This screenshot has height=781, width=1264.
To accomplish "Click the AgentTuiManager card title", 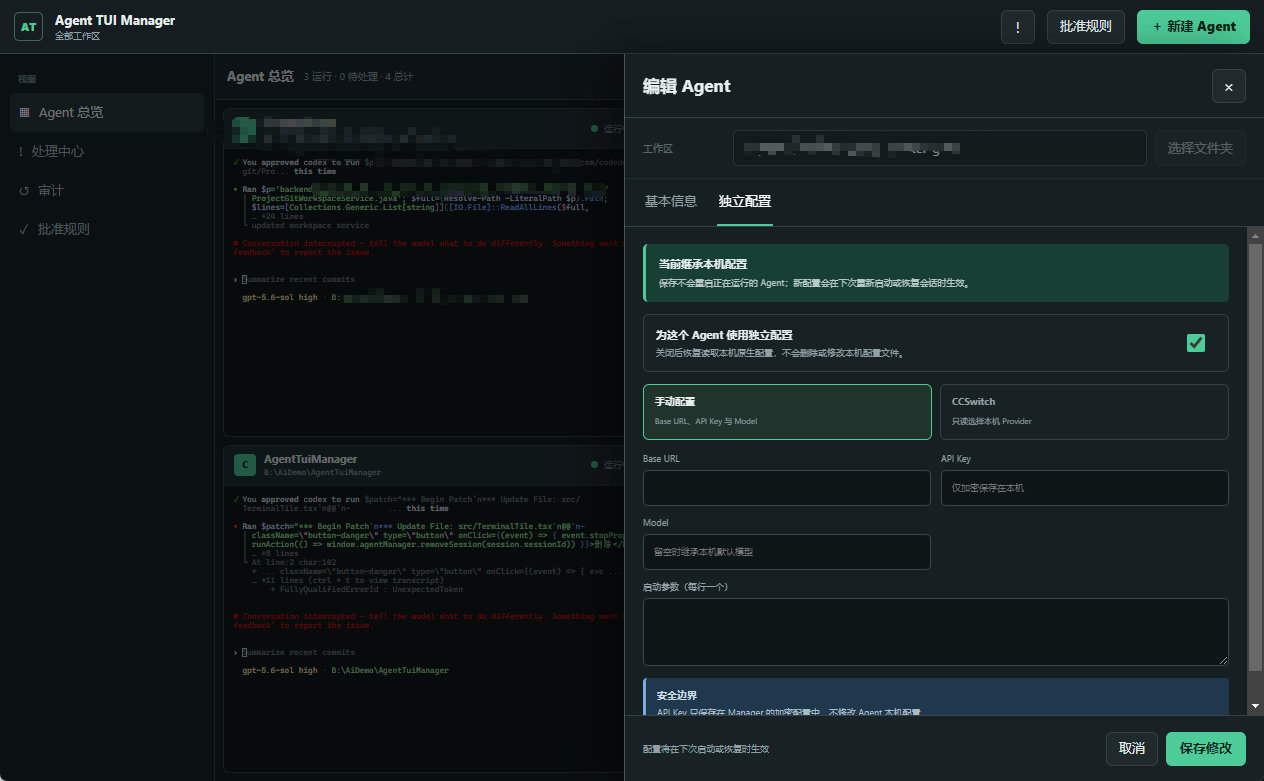I will point(311,459).
